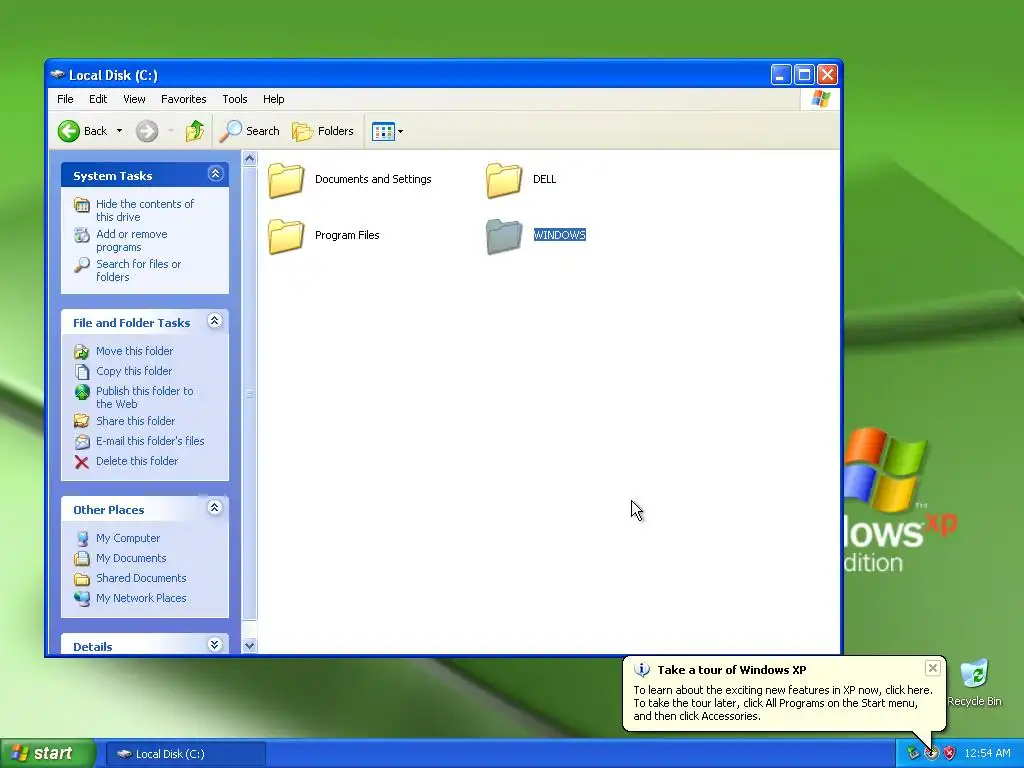Screen dimensions: 1024x768
Task: Click Hide the contents of this drive
Action: 145,210
